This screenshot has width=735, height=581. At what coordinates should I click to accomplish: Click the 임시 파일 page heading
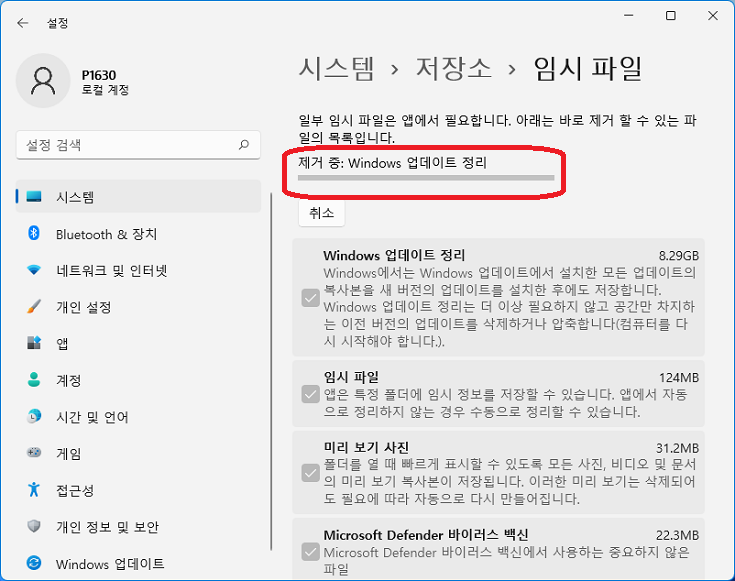point(588,68)
